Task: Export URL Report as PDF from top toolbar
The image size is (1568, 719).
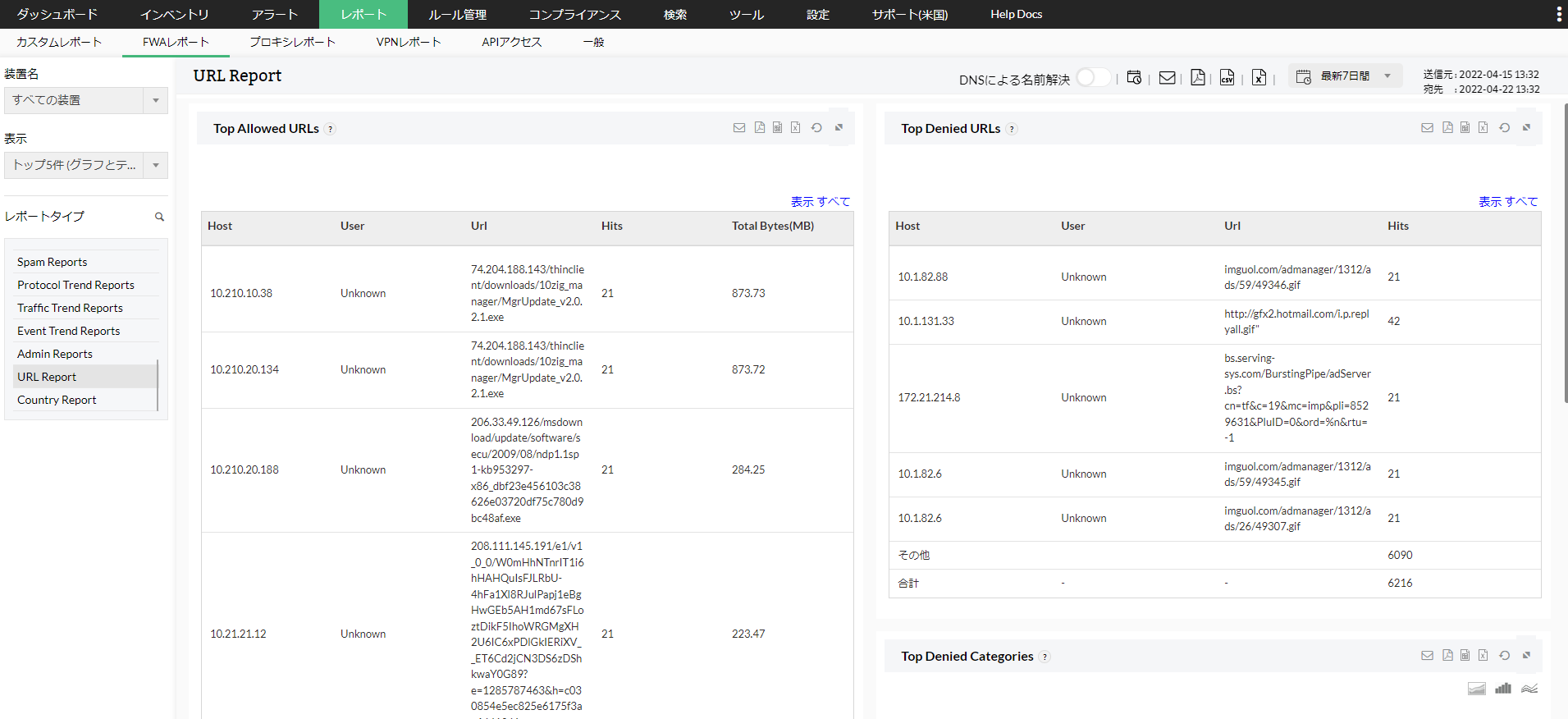Action: click(1198, 77)
